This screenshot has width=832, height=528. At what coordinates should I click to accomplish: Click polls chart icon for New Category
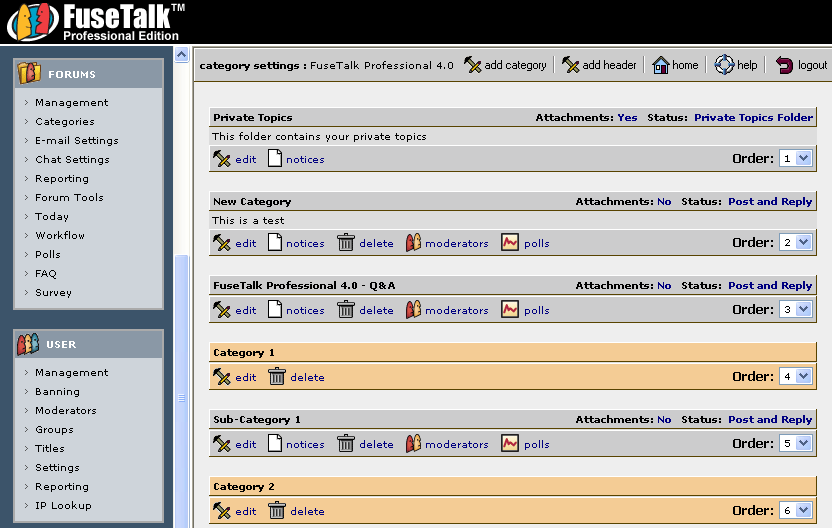[x=510, y=243]
